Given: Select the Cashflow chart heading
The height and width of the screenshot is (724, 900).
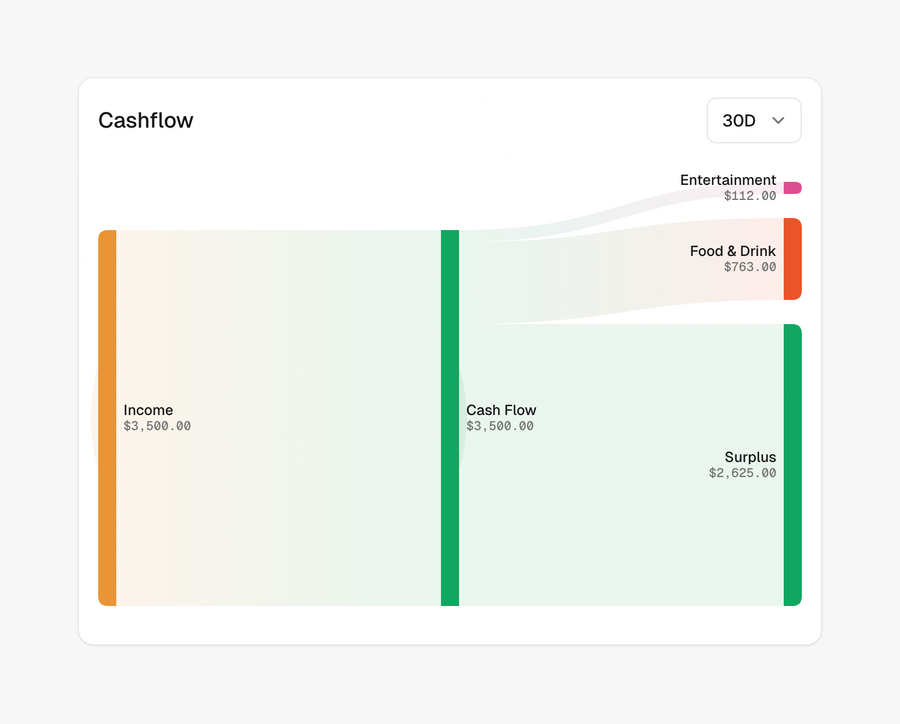Looking at the screenshot, I should [x=146, y=120].
